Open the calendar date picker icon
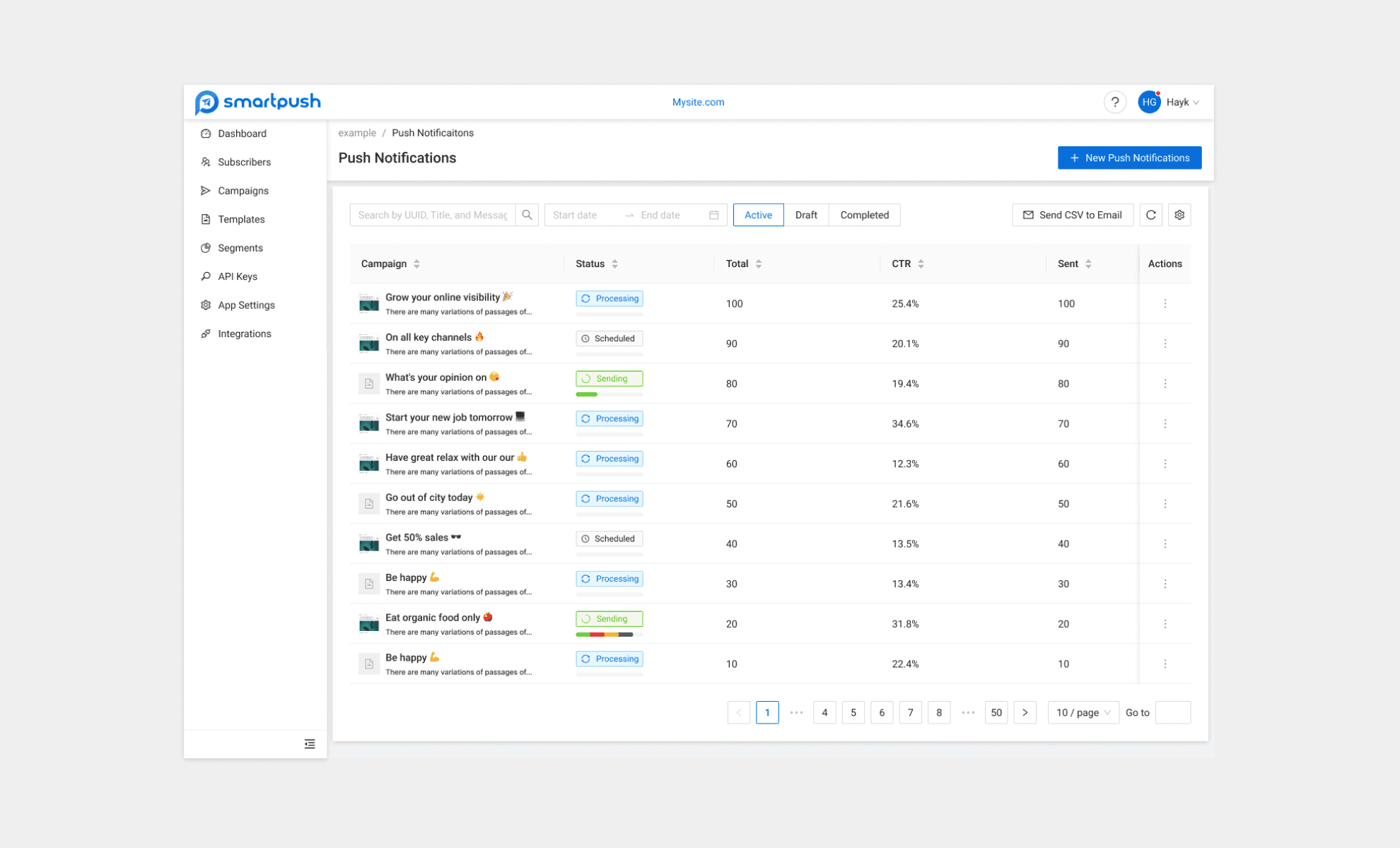The width and height of the screenshot is (1400, 848). click(x=713, y=215)
